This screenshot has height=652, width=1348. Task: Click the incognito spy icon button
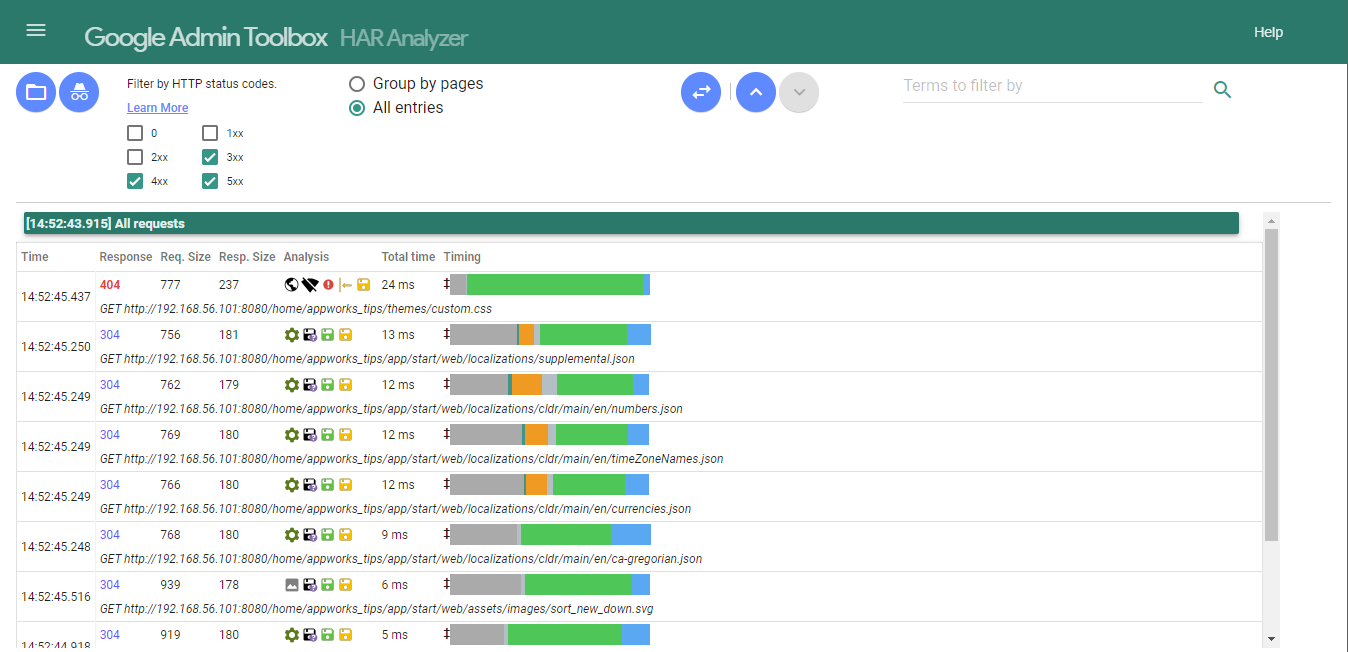79,92
